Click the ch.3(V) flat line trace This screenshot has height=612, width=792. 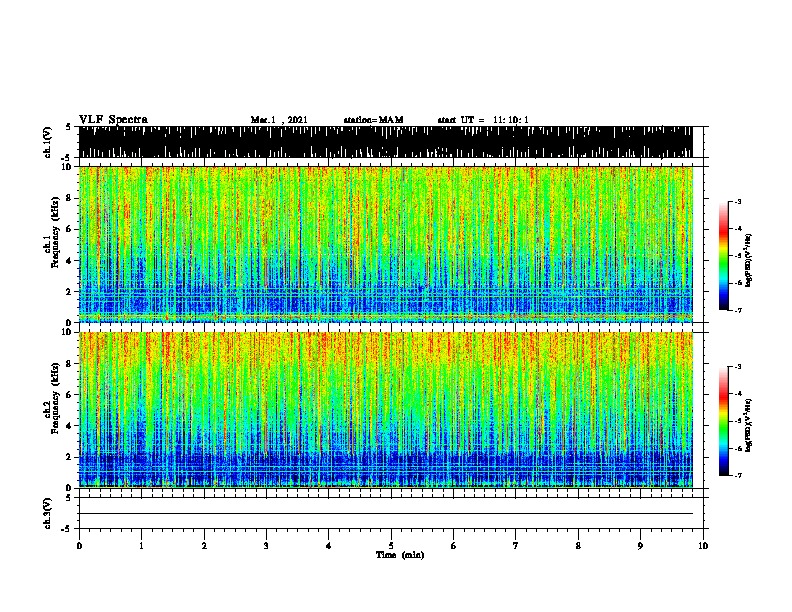(385, 514)
